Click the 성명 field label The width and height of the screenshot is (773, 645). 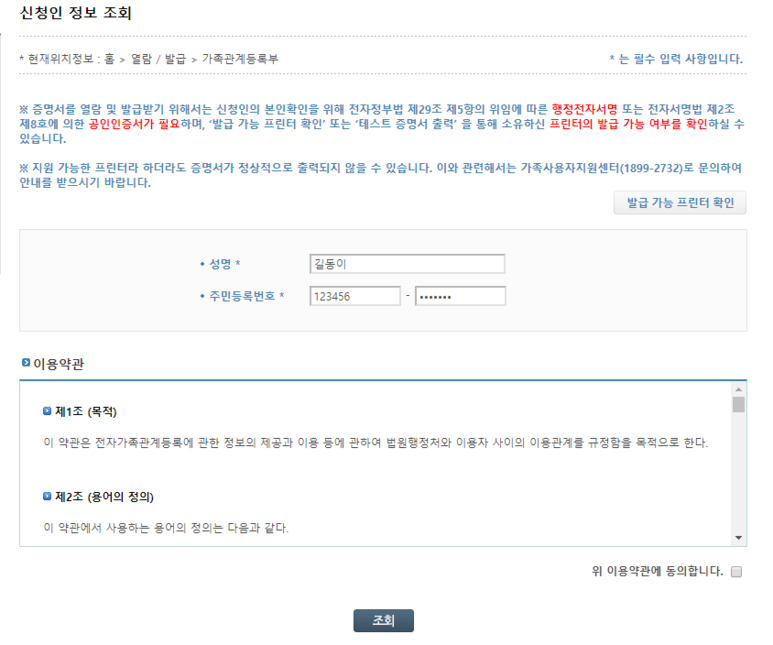click(x=220, y=264)
